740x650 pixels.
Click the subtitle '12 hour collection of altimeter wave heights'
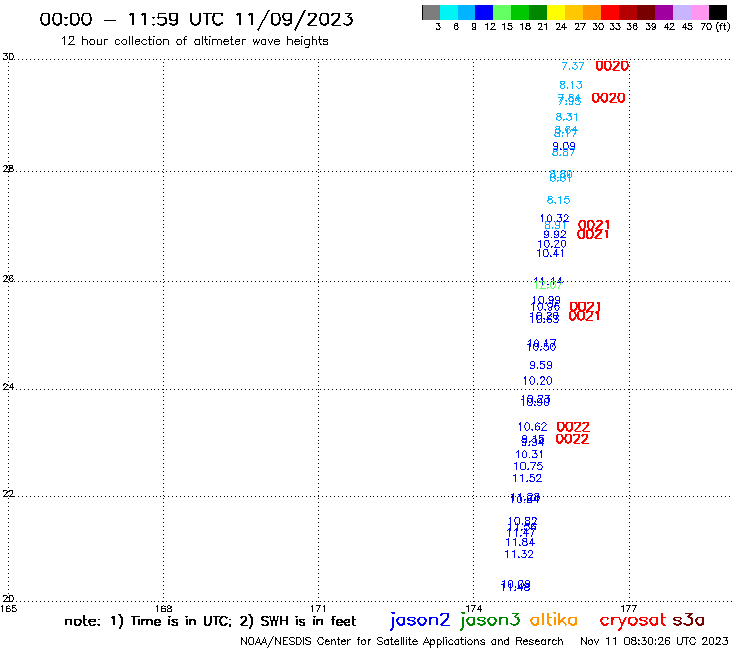(x=194, y=41)
